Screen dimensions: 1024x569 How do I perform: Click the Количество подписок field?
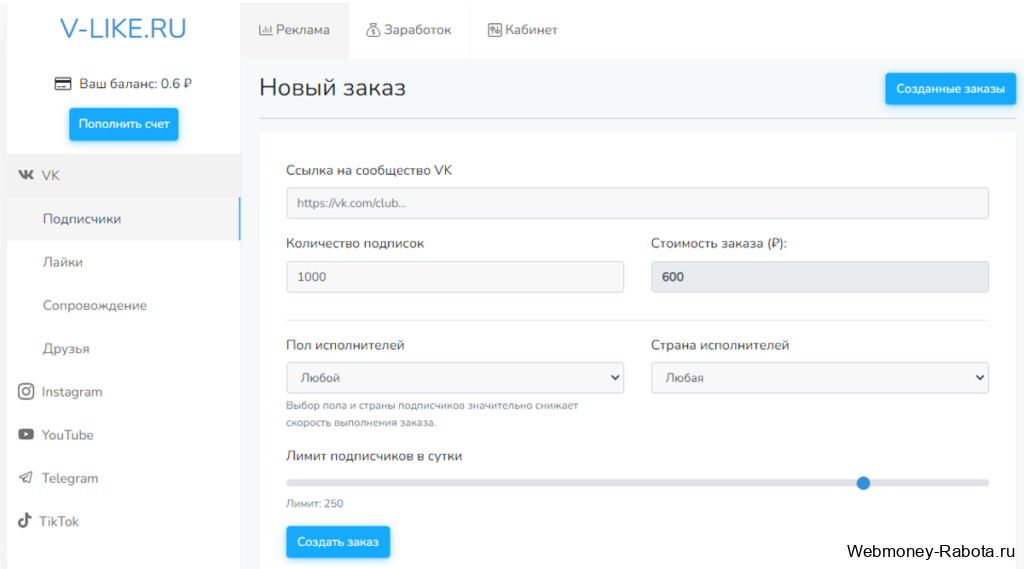click(455, 277)
